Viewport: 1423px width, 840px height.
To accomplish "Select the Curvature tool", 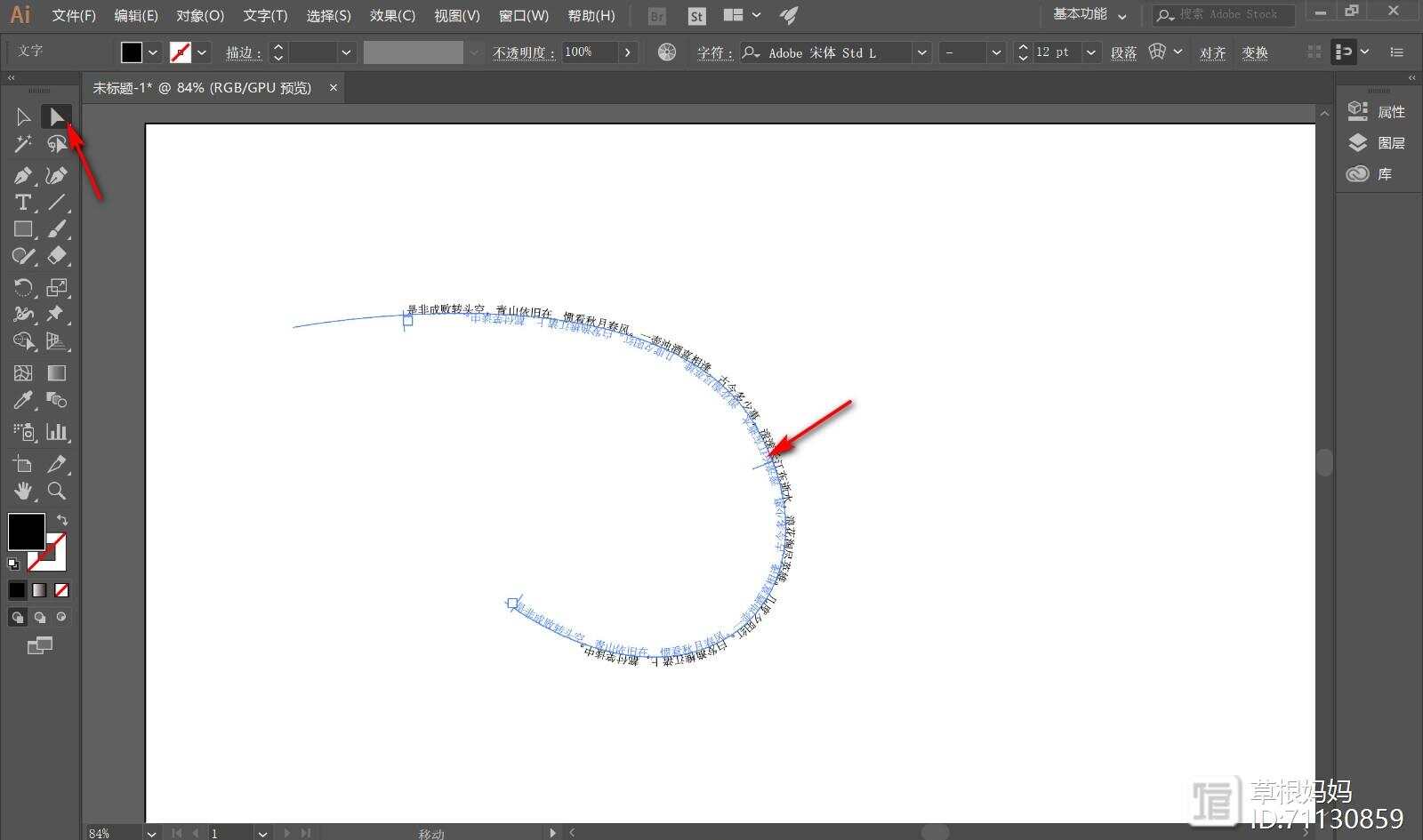I will click(56, 176).
